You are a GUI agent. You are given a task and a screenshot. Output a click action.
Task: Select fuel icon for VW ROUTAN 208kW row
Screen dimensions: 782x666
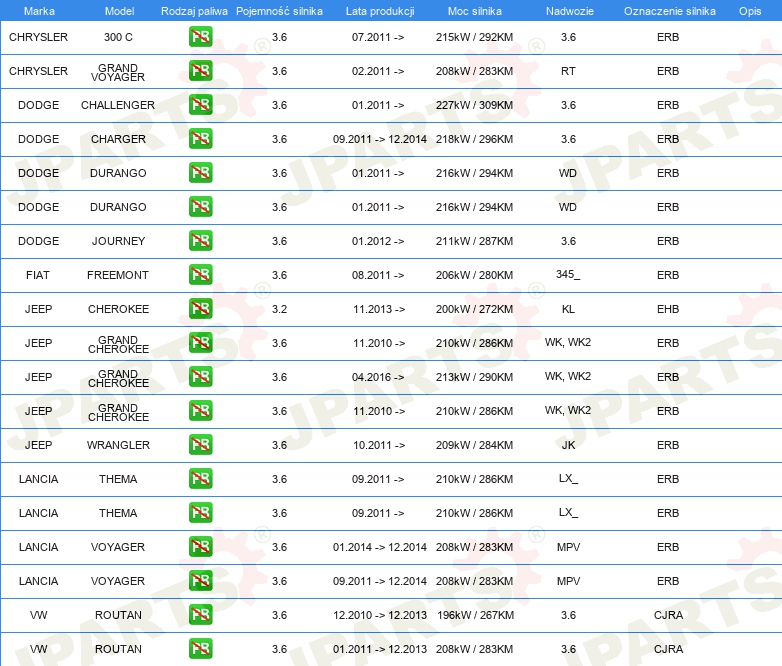(200, 649)
